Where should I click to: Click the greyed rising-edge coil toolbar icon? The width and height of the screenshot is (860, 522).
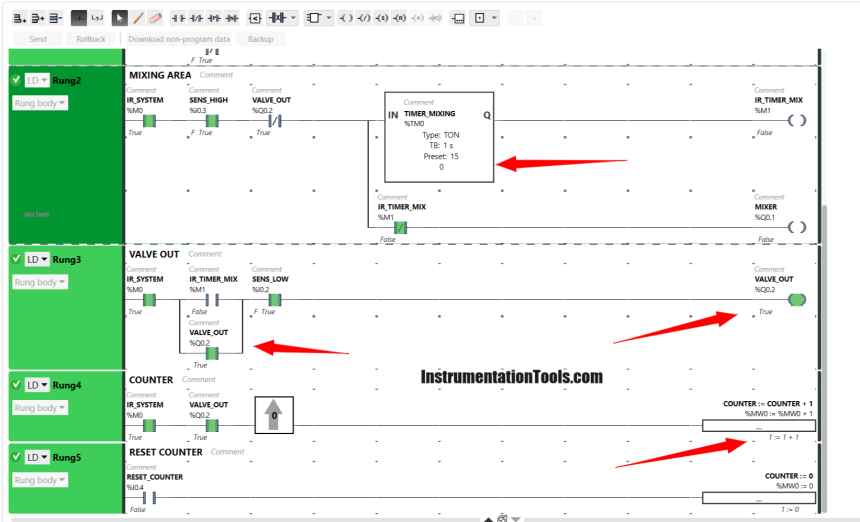tap(418, 18)
